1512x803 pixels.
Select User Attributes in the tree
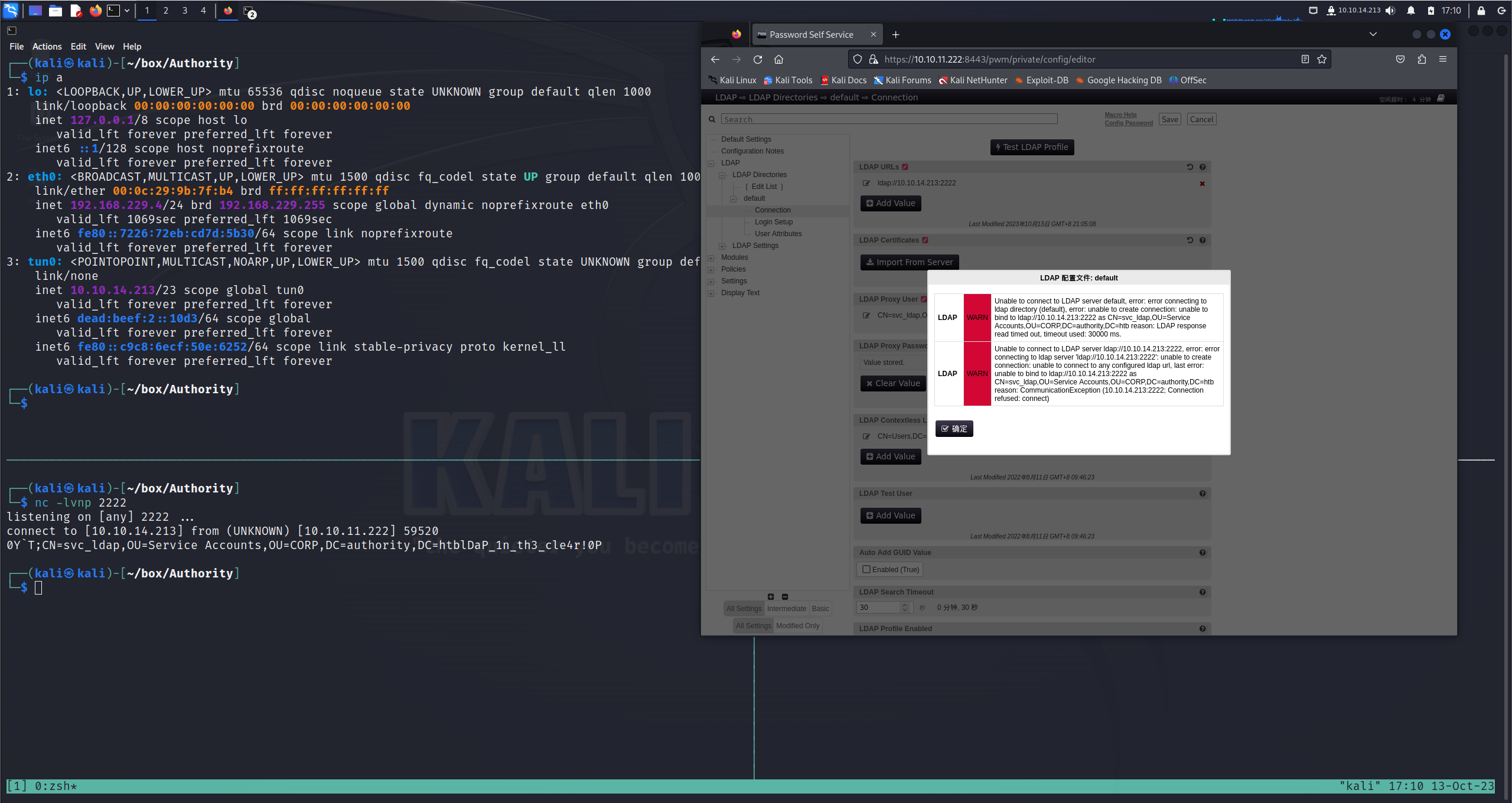[x=778, y=234]
